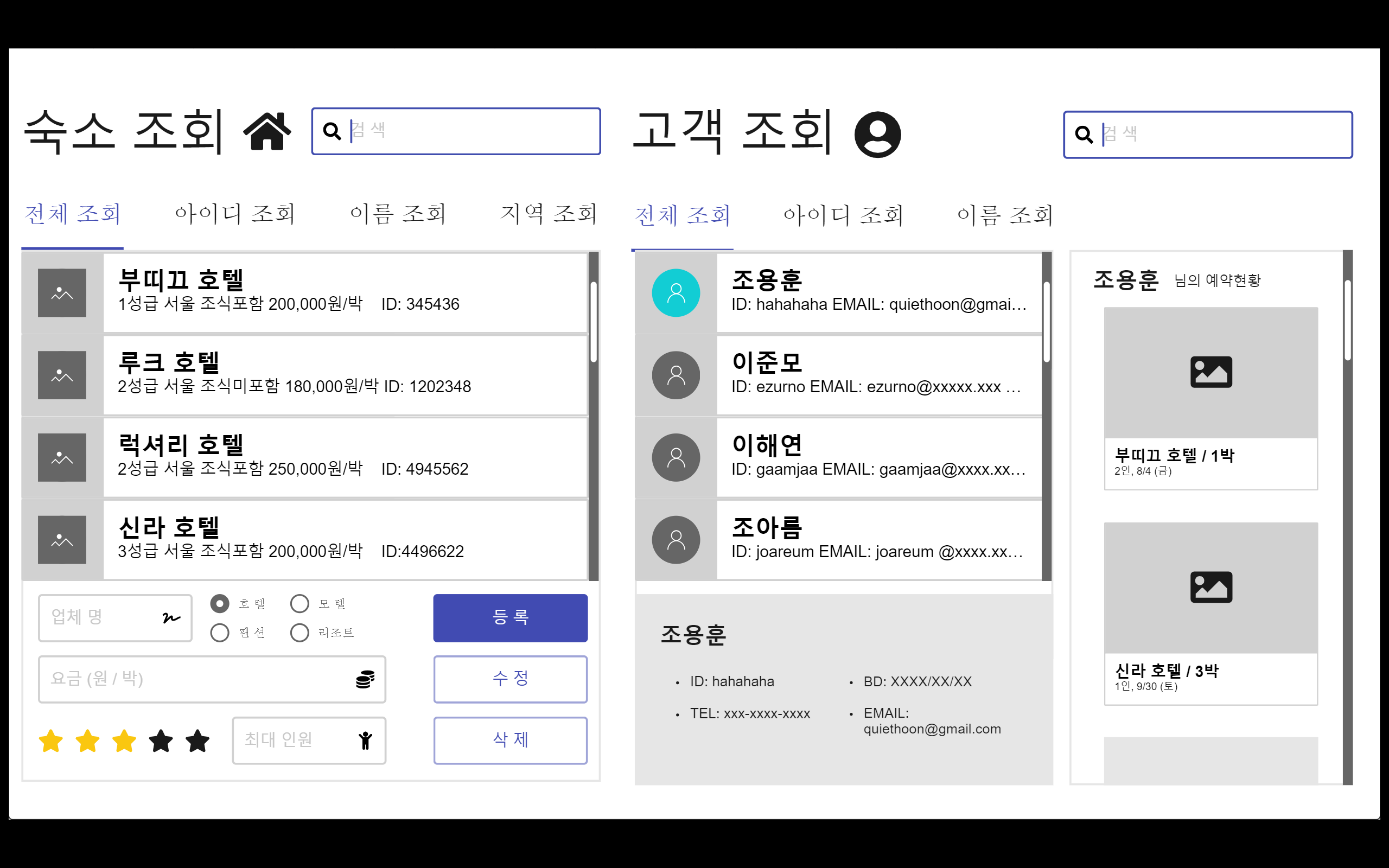The image size is (1389, 868).
Task: Select the 부띠끄 호텔 list row title
Action: [181, 280]
